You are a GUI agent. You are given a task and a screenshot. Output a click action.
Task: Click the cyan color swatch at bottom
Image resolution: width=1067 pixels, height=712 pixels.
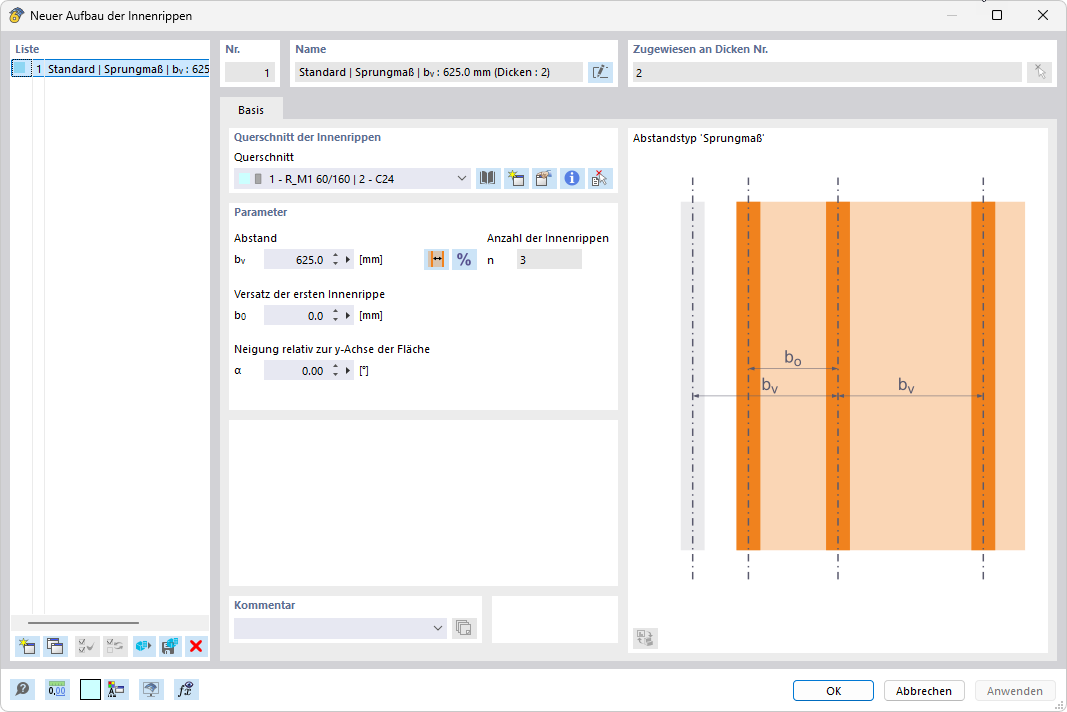point(91,690)
